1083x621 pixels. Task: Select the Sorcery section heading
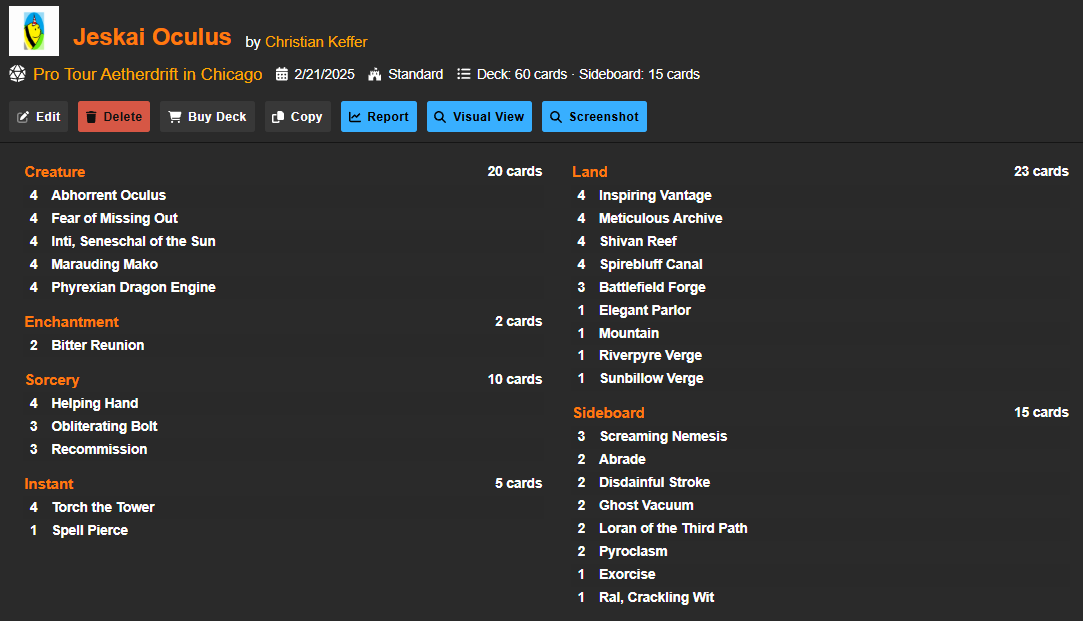tap(52, 380)
